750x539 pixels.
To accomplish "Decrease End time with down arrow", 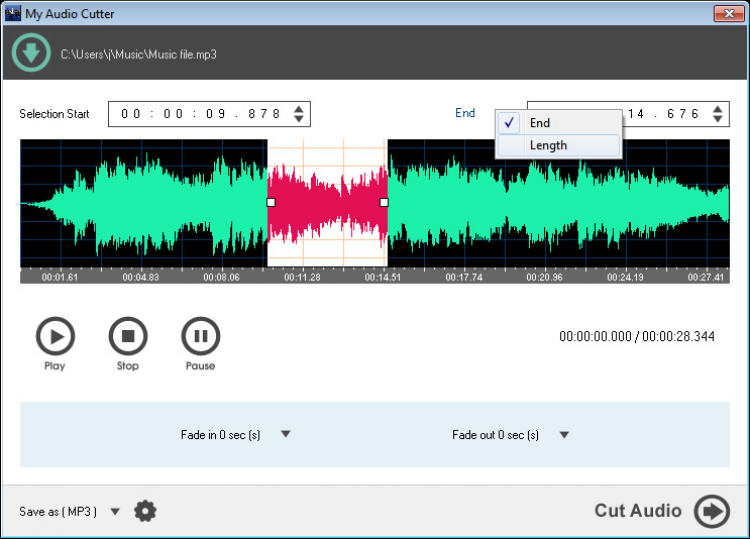I will (x=717, y=119).
